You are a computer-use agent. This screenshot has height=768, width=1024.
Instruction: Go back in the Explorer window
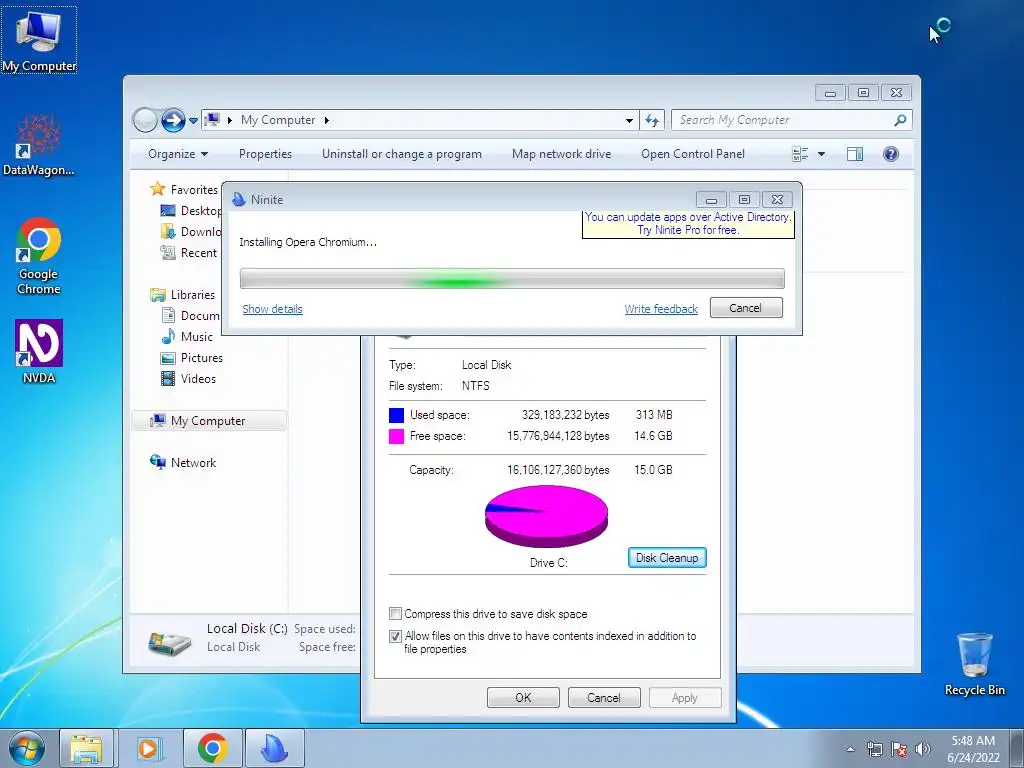(145, 120)
